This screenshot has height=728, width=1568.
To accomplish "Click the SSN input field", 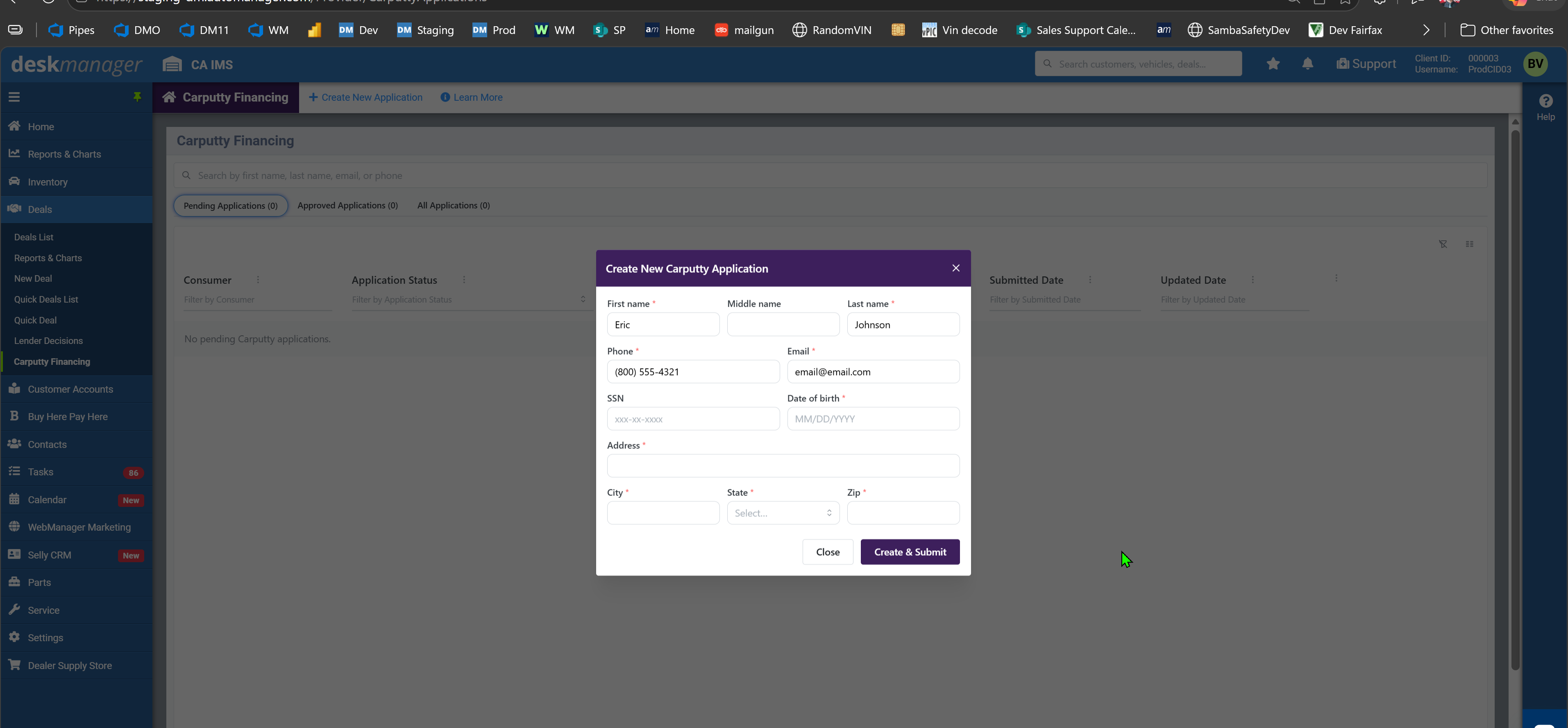I will (x=693, y=418).
